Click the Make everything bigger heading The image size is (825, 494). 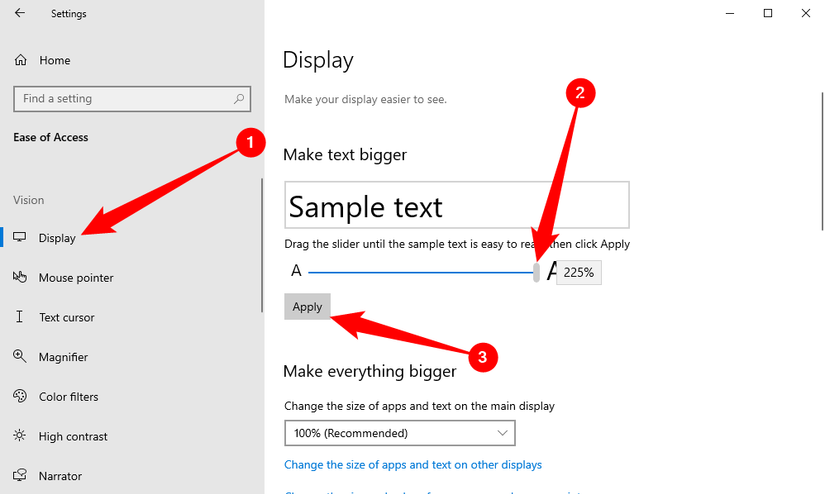[x=370, y=371]
